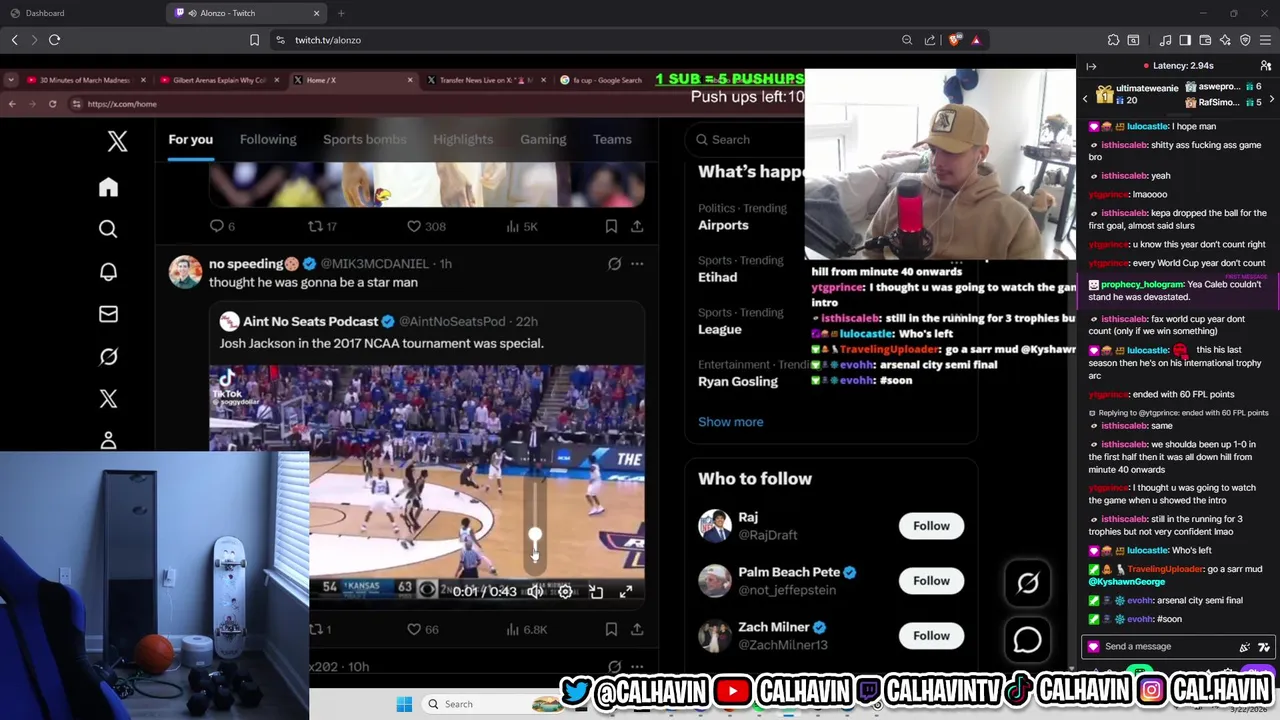The width and height of the screenshot is (1280, 720).
Task: Play Josh Jackson Kansas video thumbnail
Action: (427, 485)
